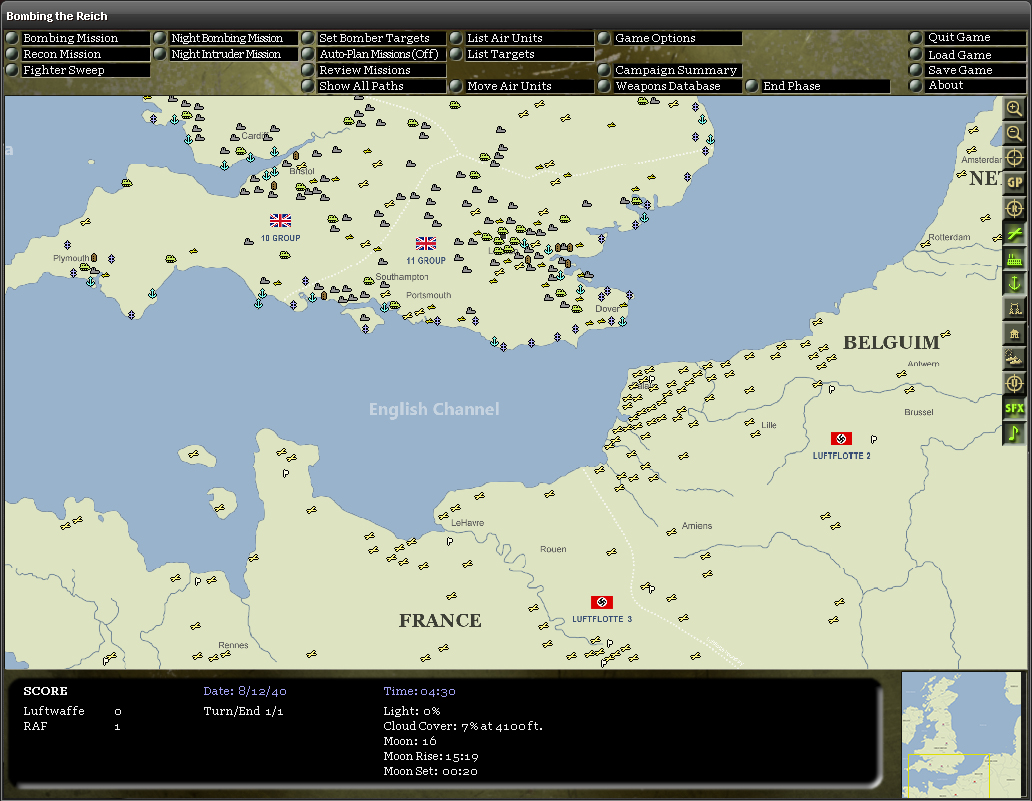Screen dimensions: 1032x801
Task: Select the Luftflotte 3 flag on map
Action: point(602,602)
